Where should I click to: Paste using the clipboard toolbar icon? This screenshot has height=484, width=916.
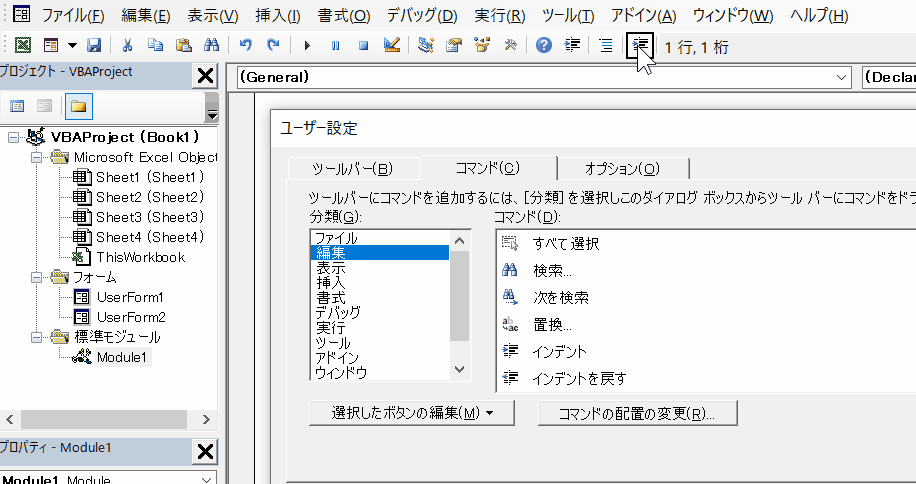(183, 45)
